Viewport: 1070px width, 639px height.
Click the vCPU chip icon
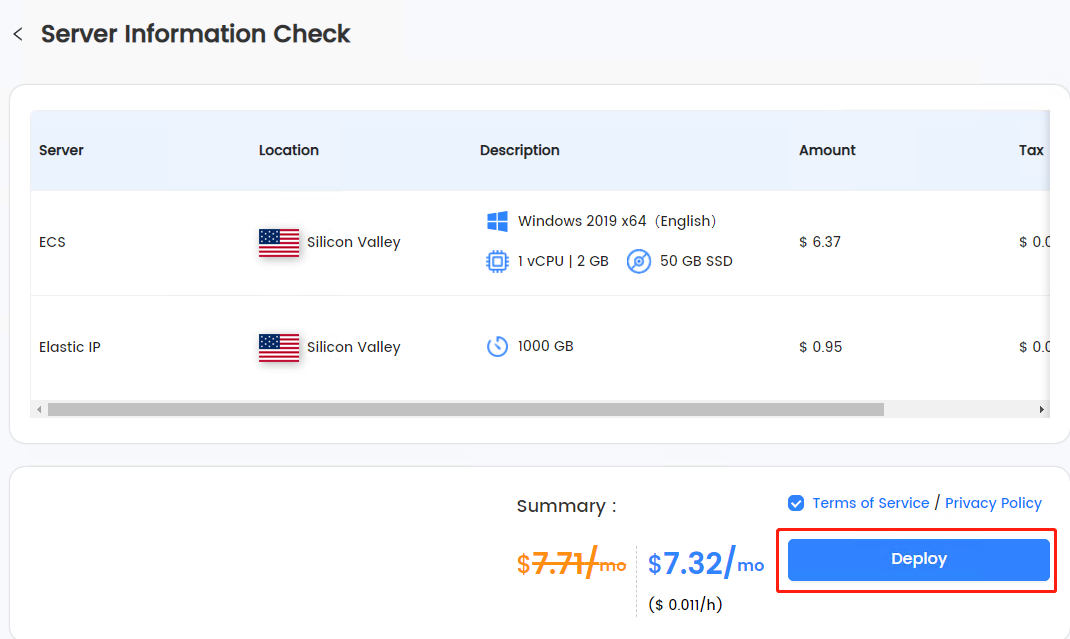497,261
